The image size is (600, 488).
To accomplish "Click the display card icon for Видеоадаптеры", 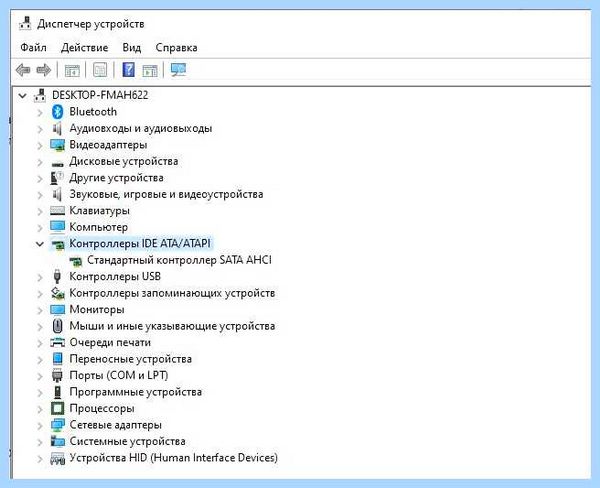I will tap(57, 145).
